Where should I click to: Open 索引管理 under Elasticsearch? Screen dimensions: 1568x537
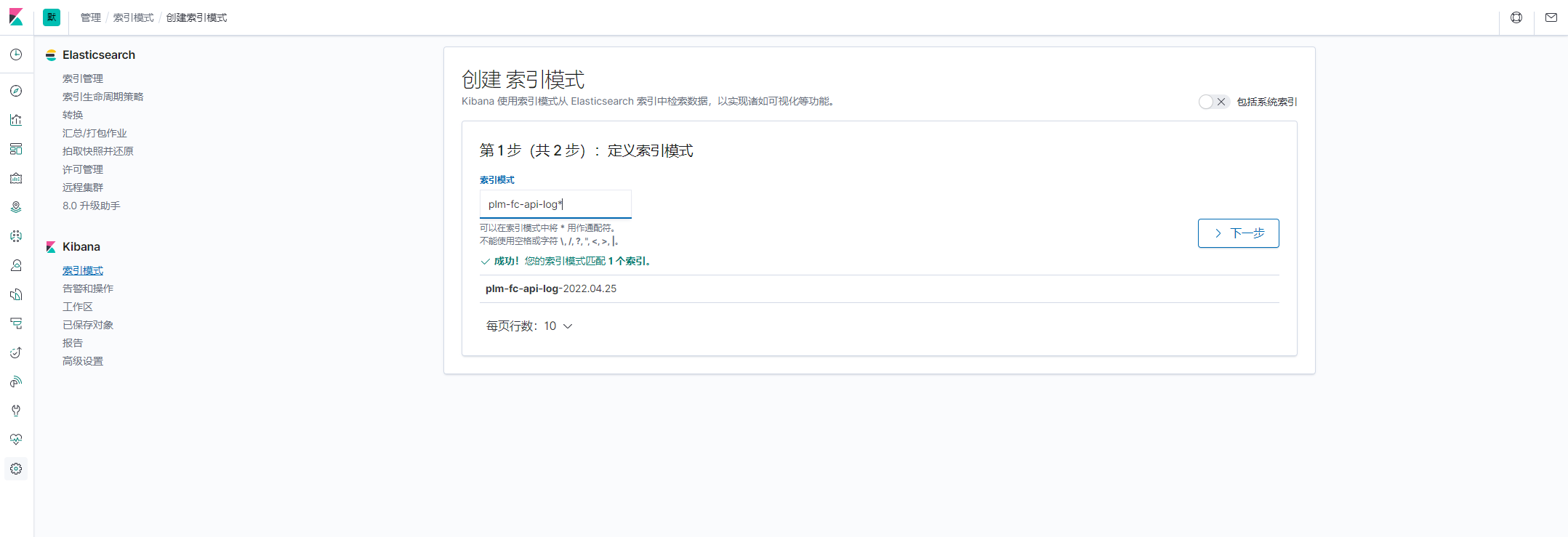(83, 78)
